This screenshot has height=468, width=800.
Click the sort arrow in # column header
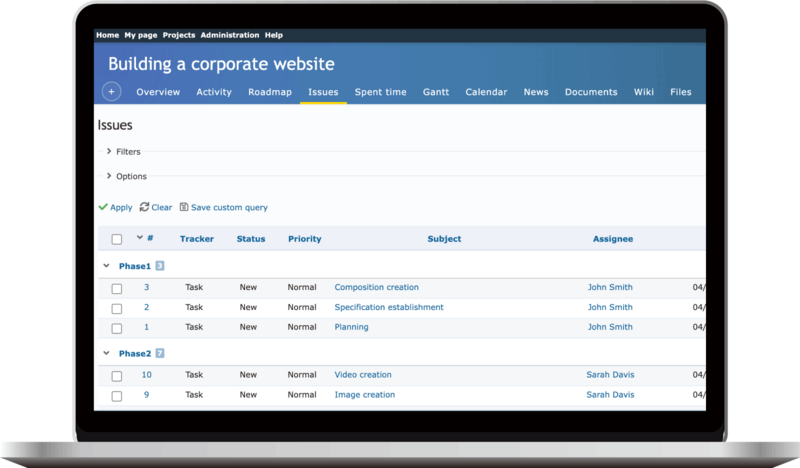[x=140, y=238]
